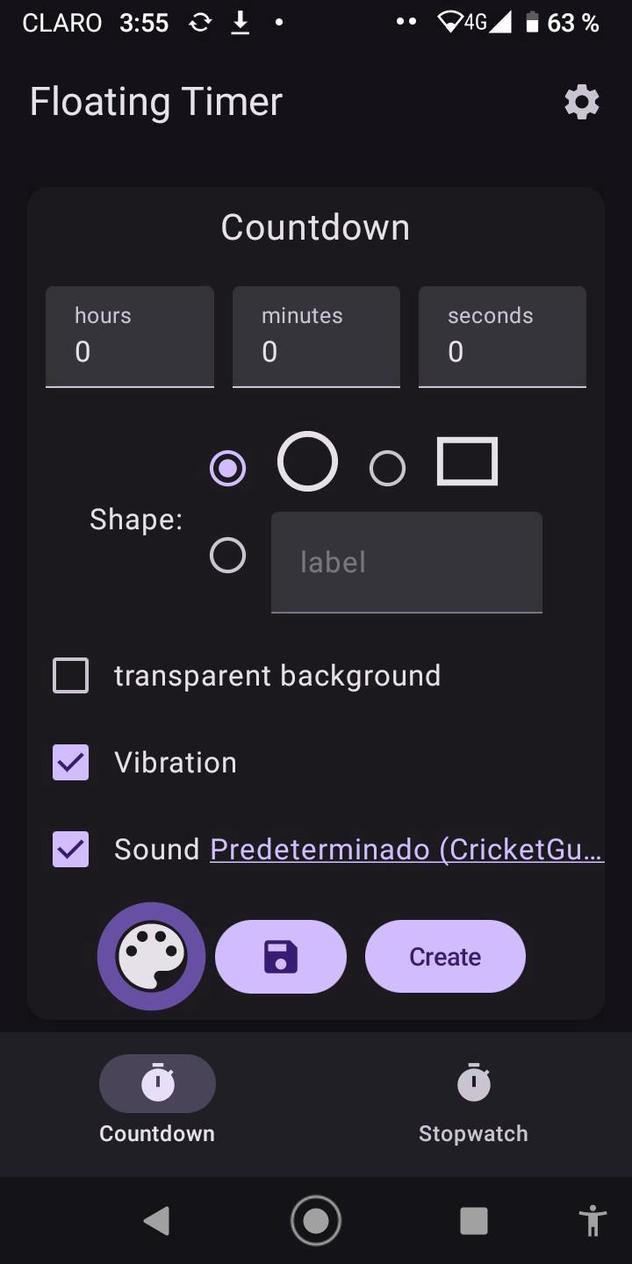
Task: Enable transparent background
Action: [70, 675]
